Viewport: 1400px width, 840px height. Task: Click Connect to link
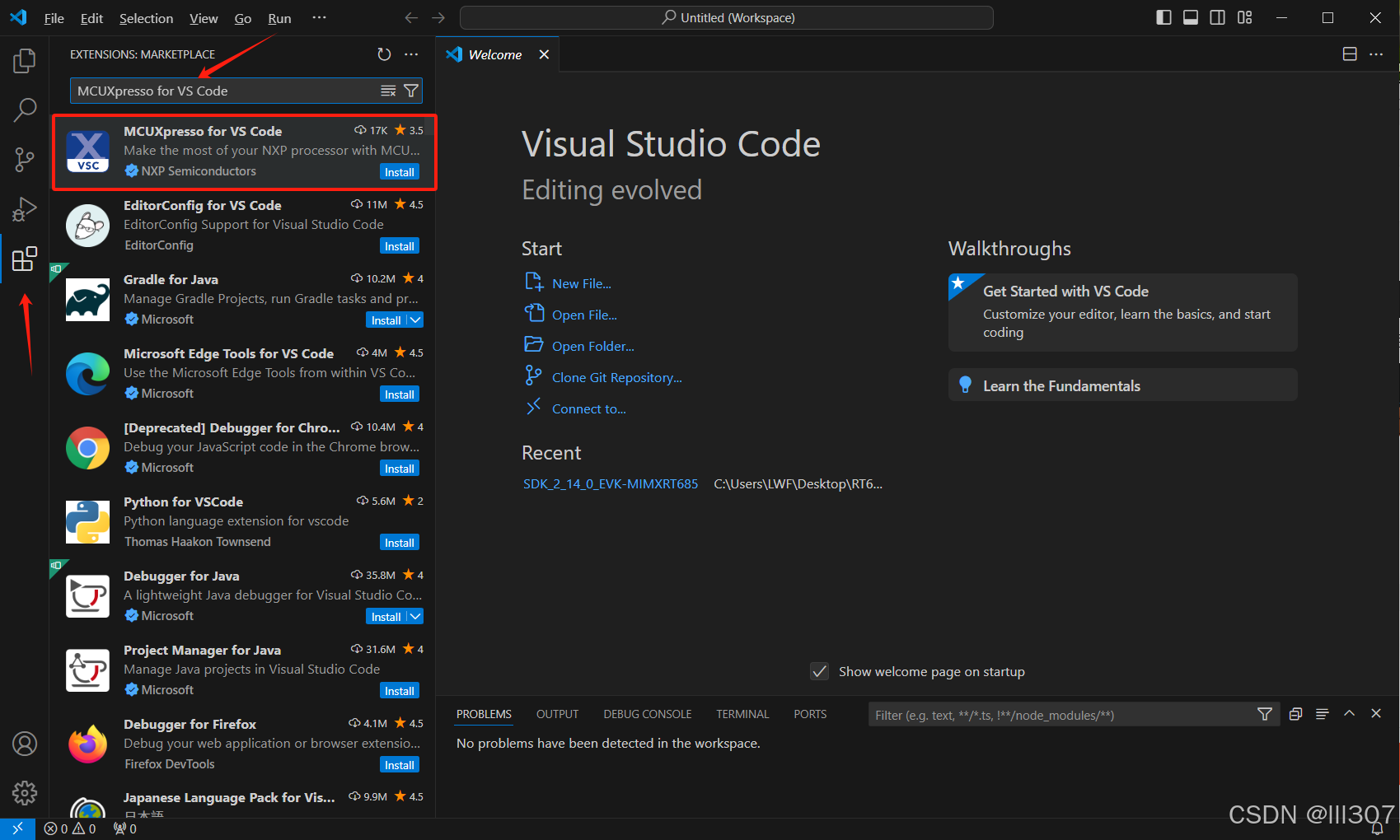589,408
